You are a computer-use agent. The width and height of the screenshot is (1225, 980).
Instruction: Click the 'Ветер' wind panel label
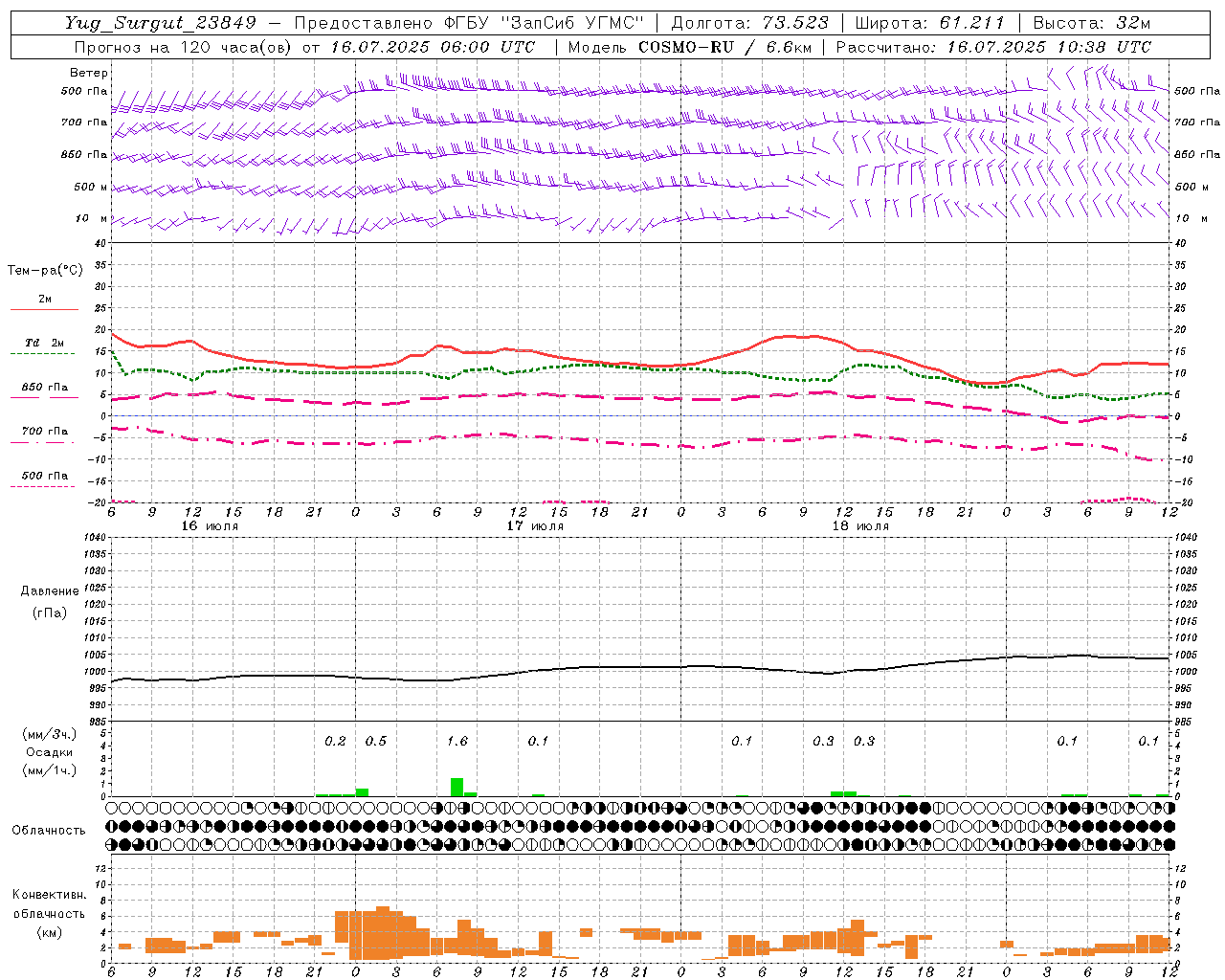click(89, 73)
